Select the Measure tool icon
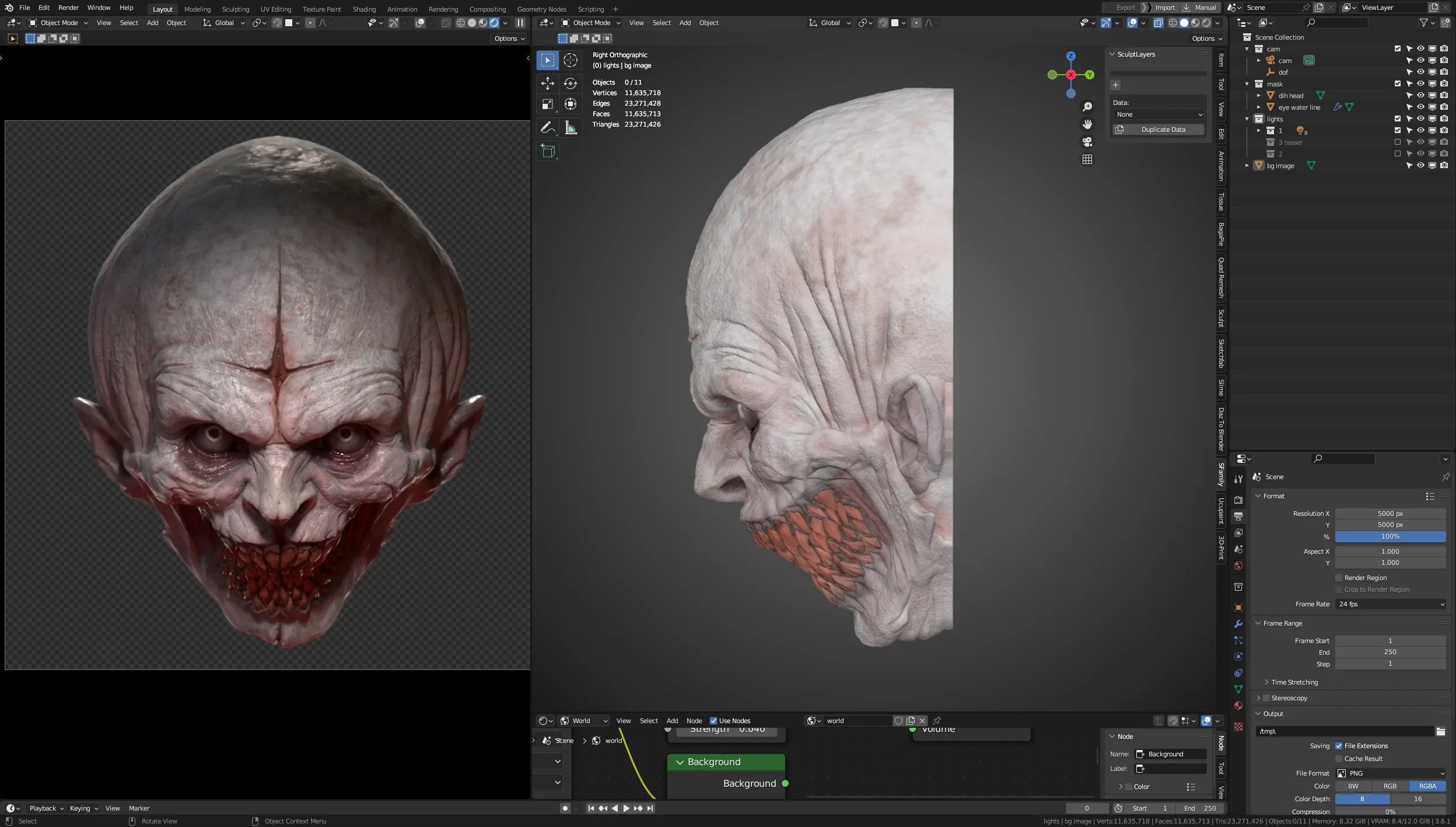 click(x=570, y=128)
